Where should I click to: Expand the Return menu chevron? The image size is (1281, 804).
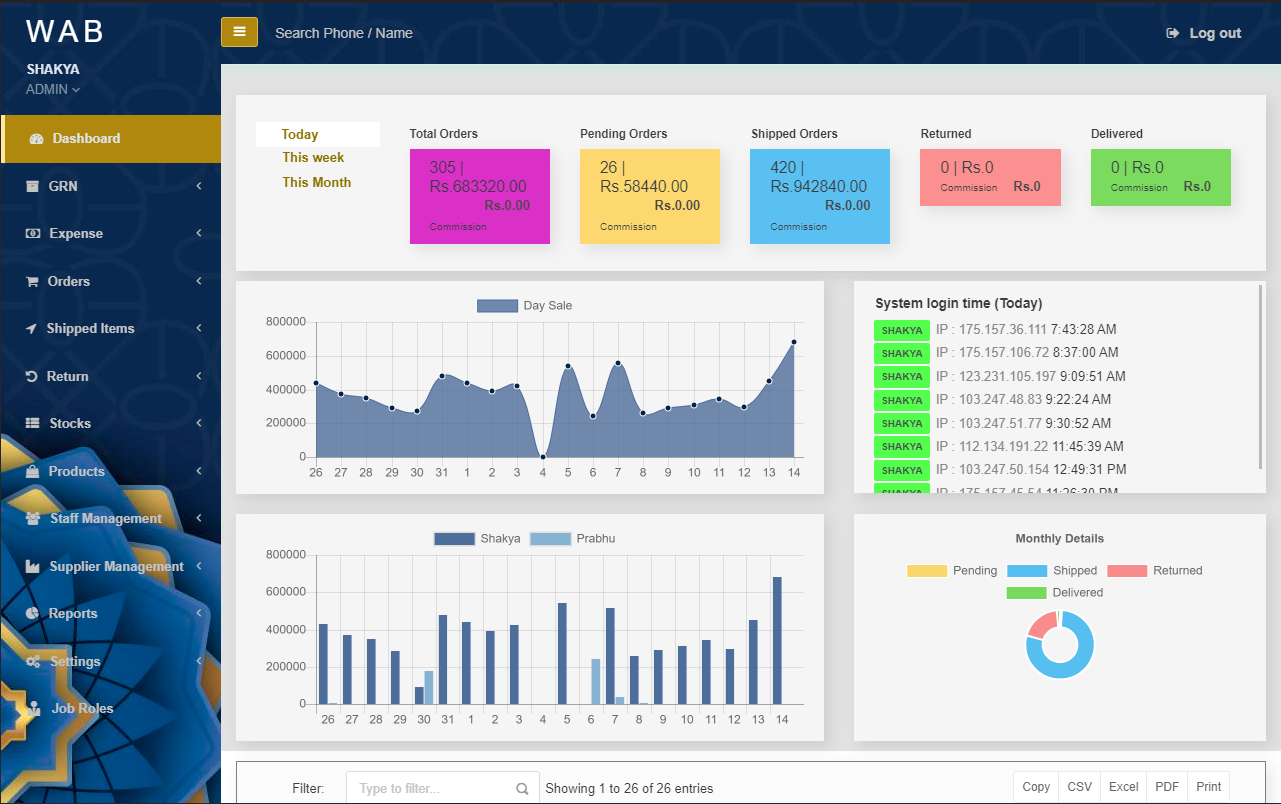click(199, 377)
